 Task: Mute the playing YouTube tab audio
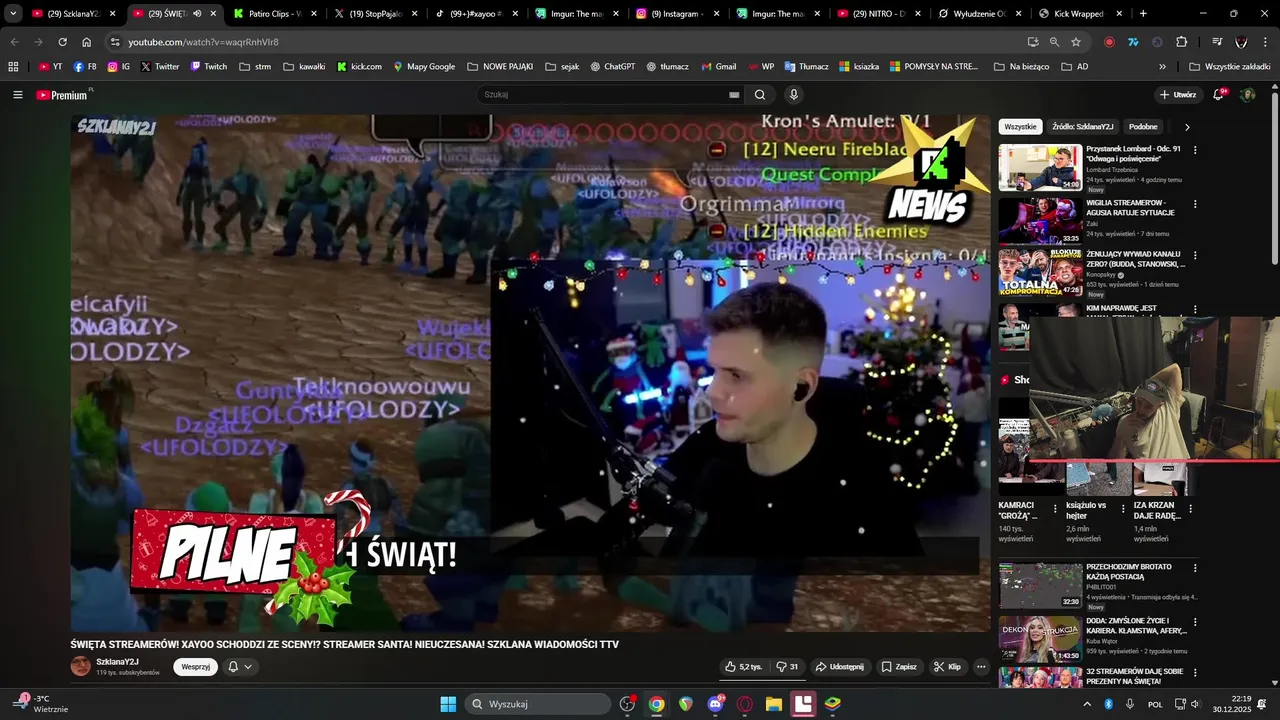pos(197,14)
